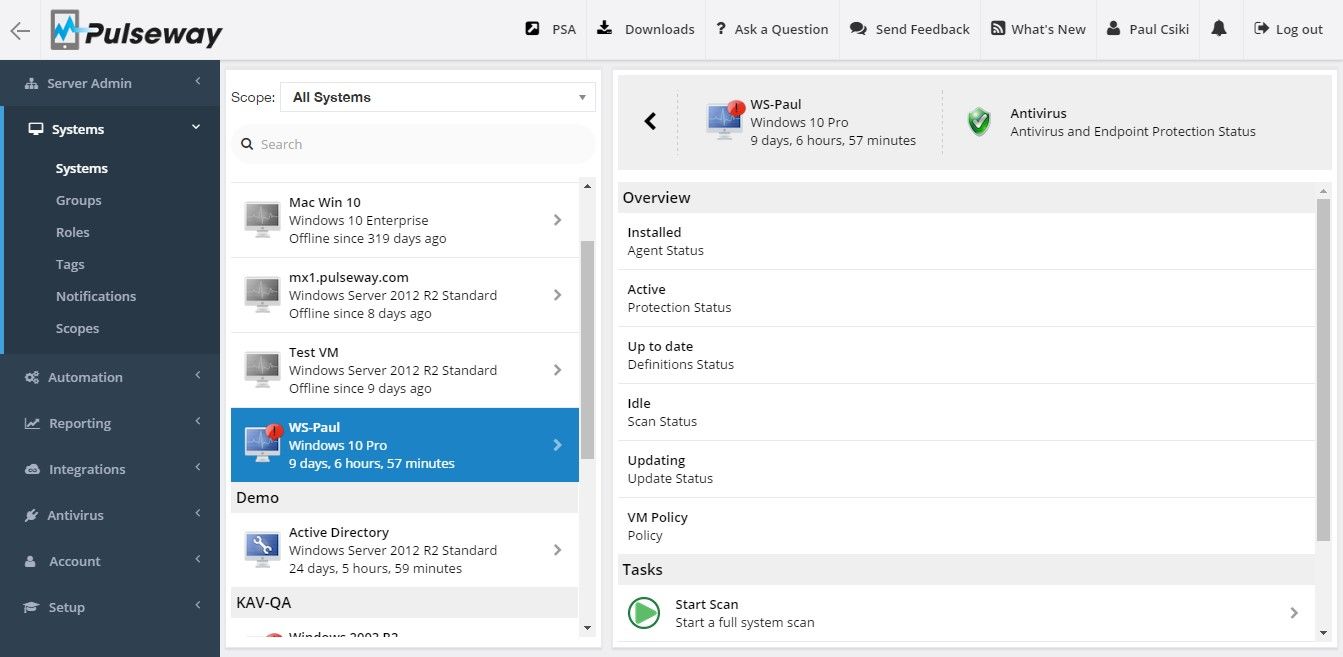Select the mx1.pulseway.com system
The width and height of the screenshot is (1343, 657).
tap(405, 295)
